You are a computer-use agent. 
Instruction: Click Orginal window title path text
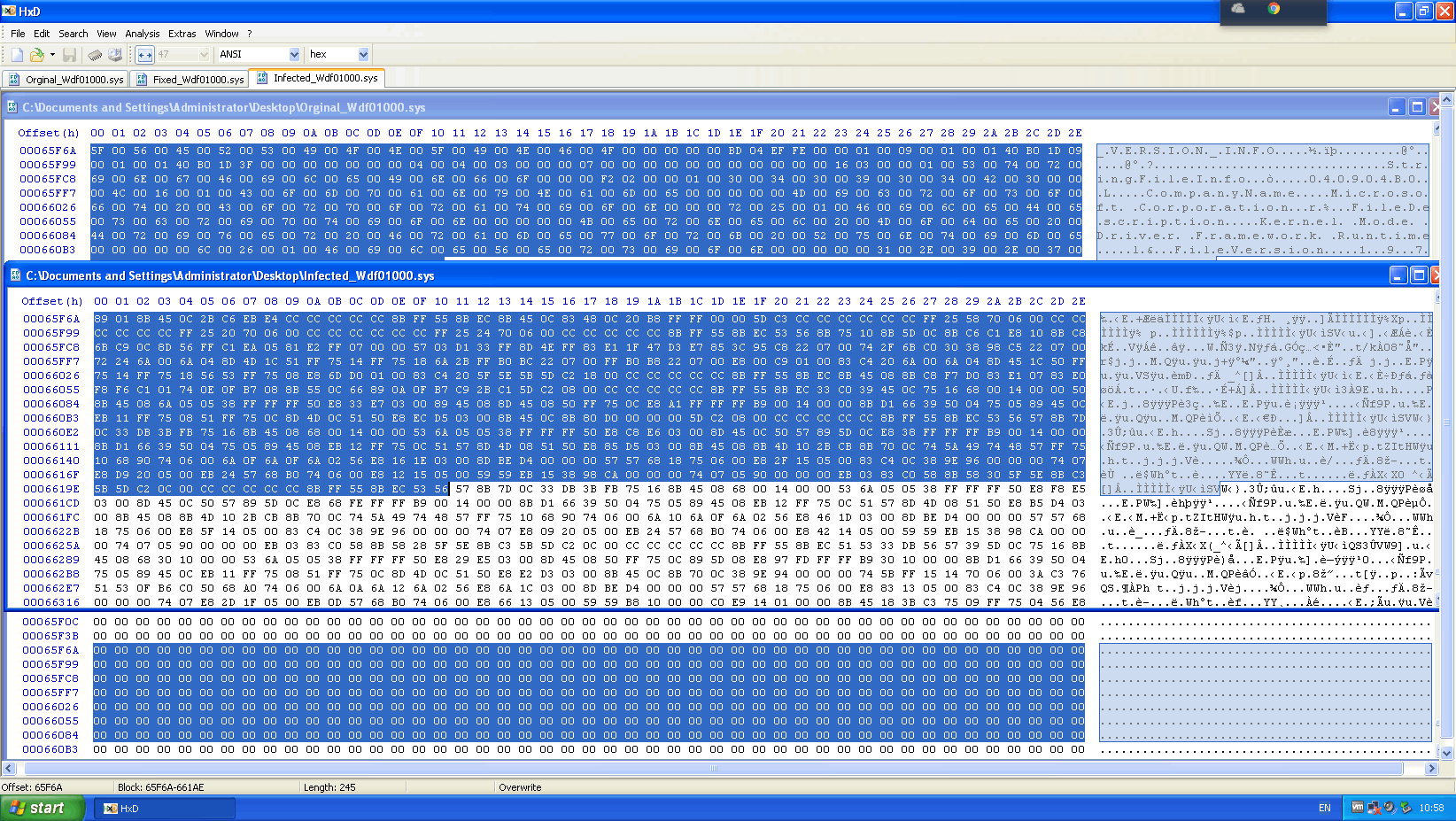[x=224, y=107]
